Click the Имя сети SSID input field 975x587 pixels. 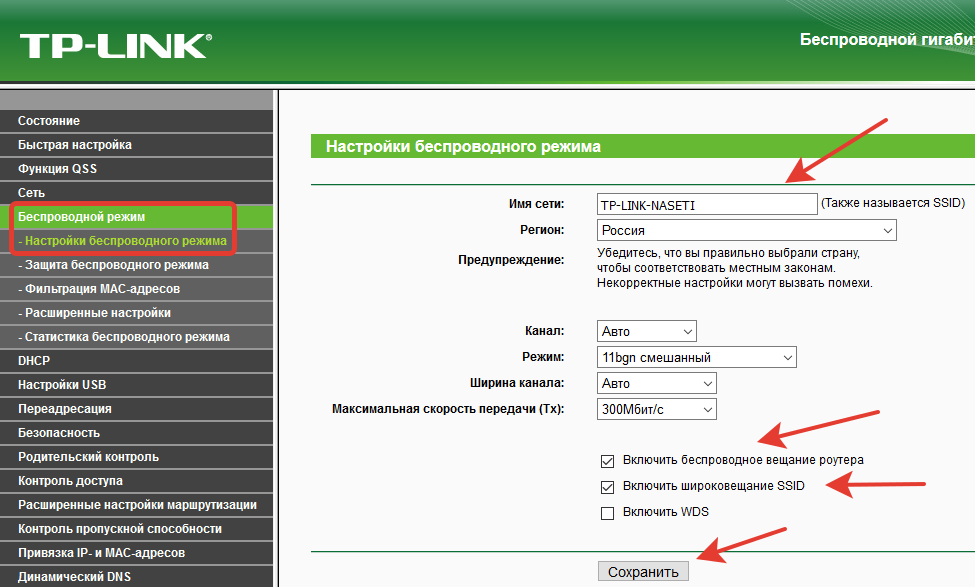coord(707,205)
